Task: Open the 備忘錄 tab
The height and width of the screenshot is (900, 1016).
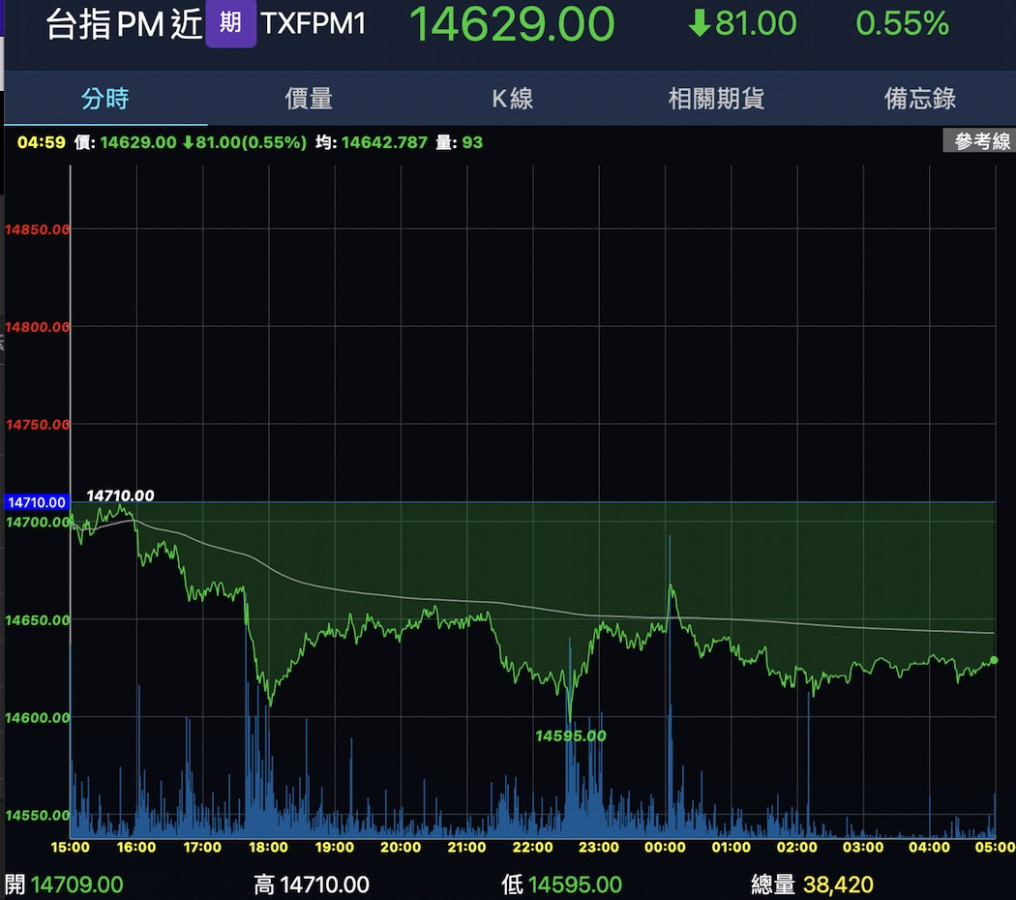Action: pyautogui.click(x=920, y=98)
